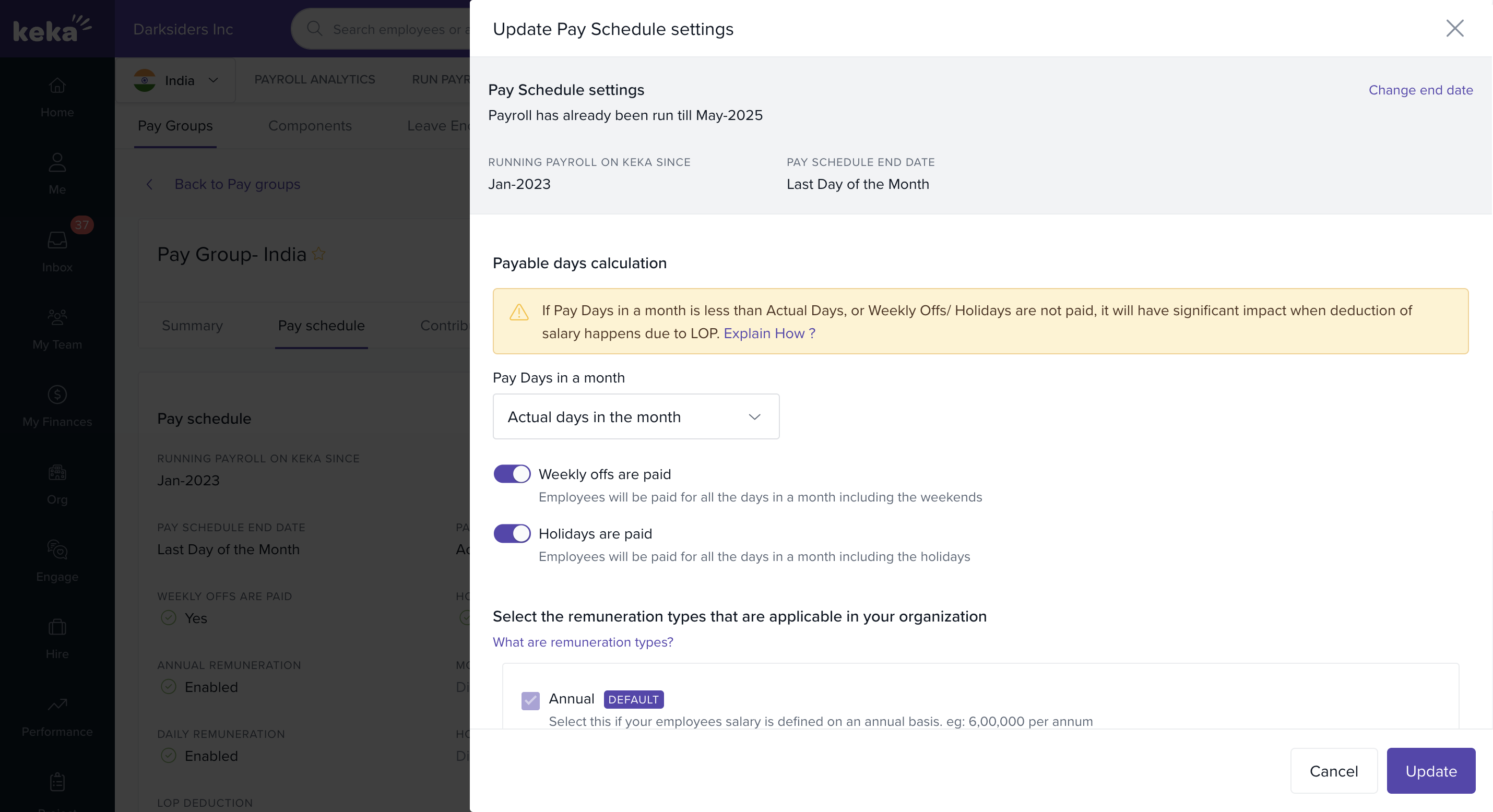Open the Hire briefcase icon
Image resolution: width=1493 pixels, height=812 pixels.
click(x=57, y=627)
